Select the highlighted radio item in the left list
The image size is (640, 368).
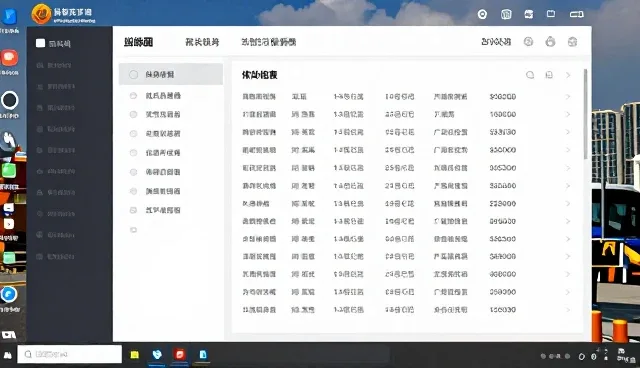(x=171, y=74)
